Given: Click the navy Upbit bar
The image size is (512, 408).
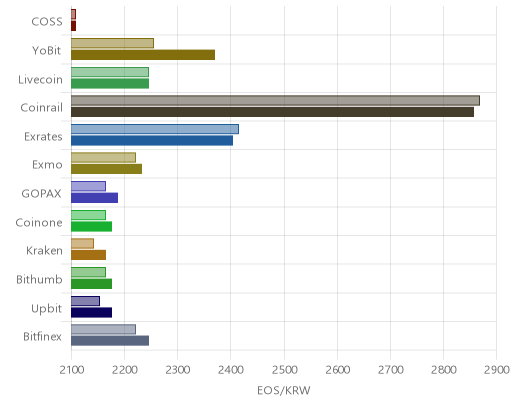Looking at the screenshot, I should click(x=91, y=312).
